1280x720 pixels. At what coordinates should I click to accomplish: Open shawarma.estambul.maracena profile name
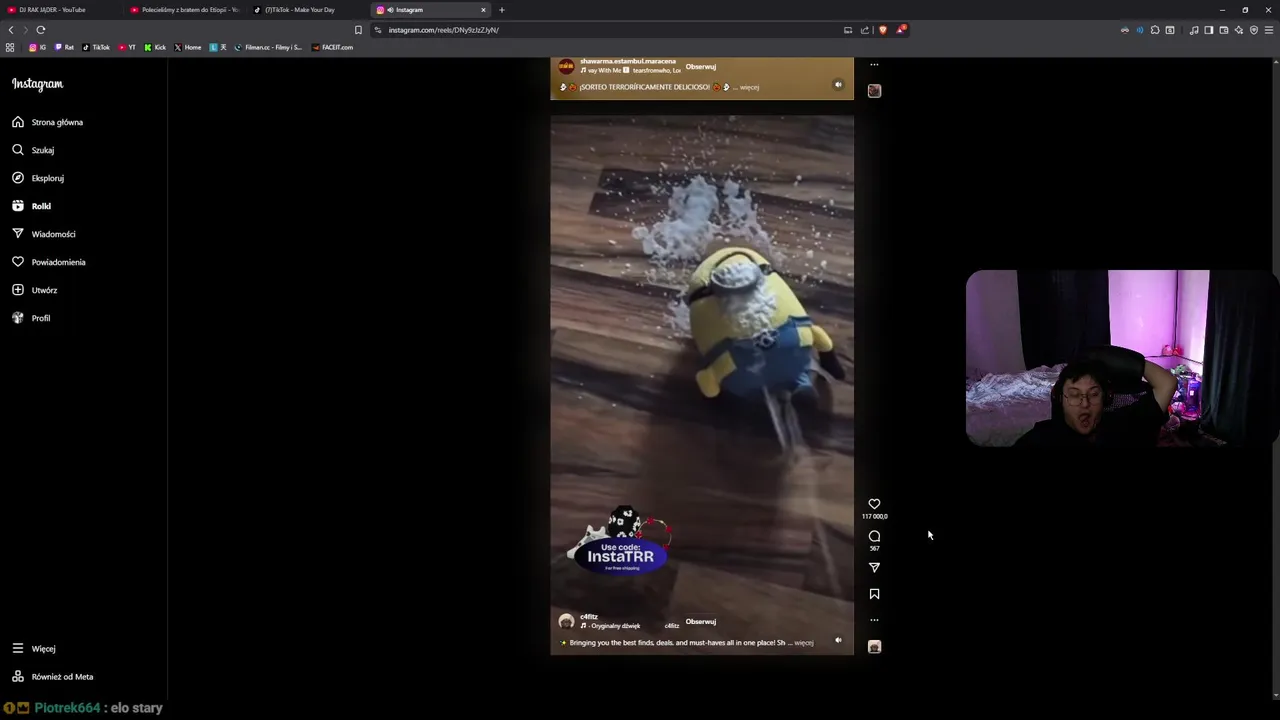tap(628, 62)
